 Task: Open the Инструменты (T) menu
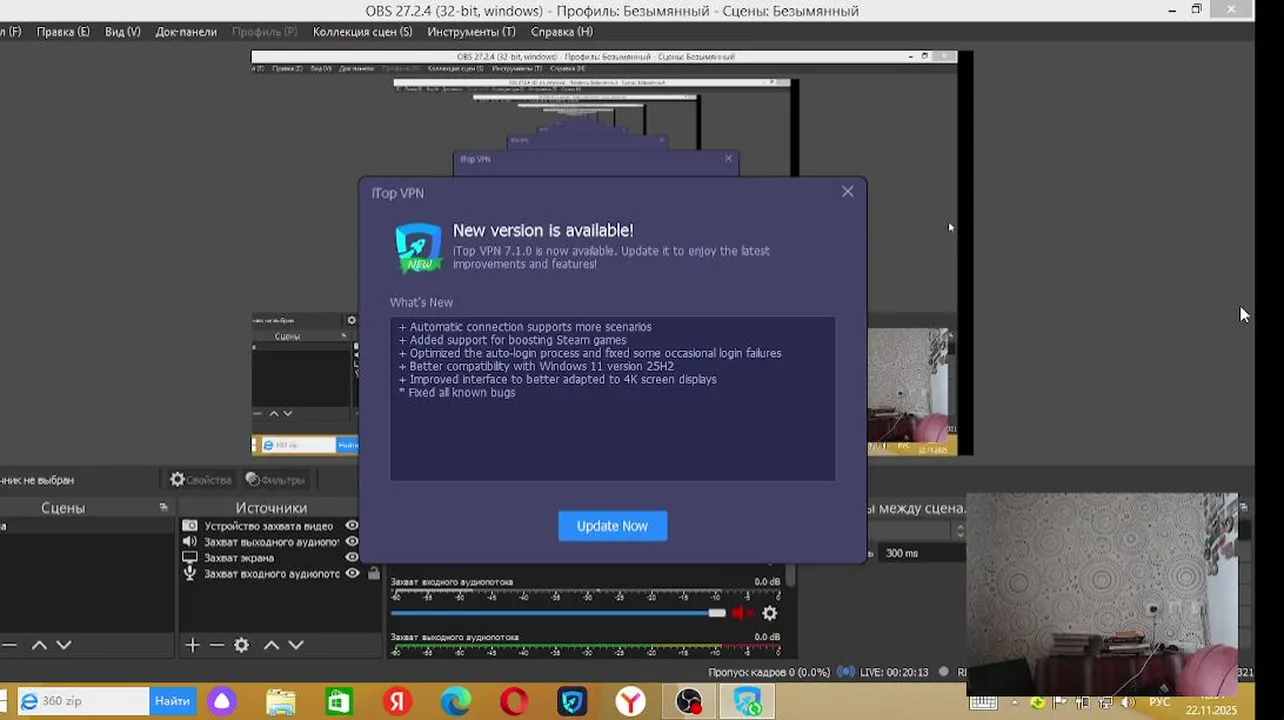(471, 32)
